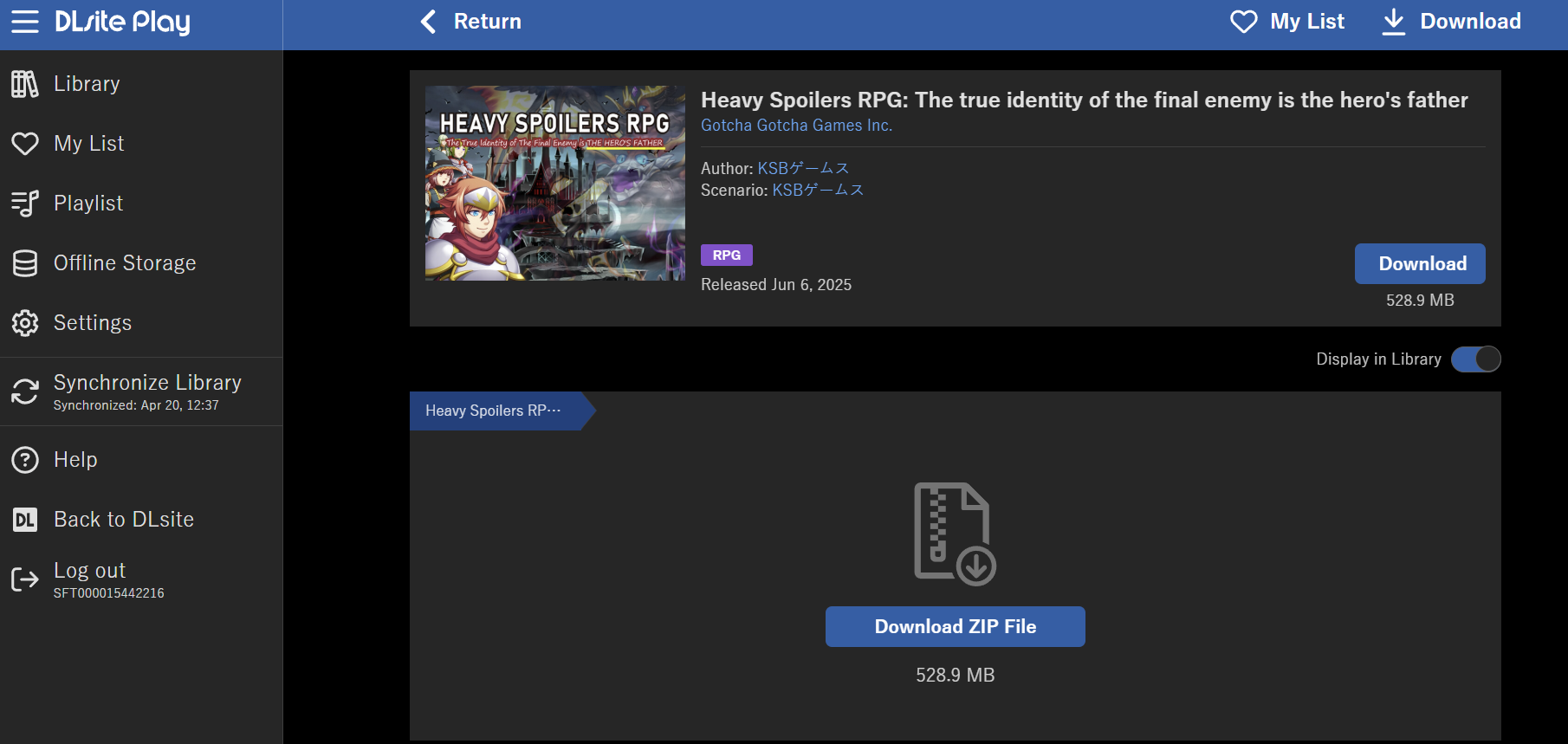Image resolution: width=1568 pixels, height=744 pixels.
Task: Click the Download ZIP File button
Action: pos(956,626)
